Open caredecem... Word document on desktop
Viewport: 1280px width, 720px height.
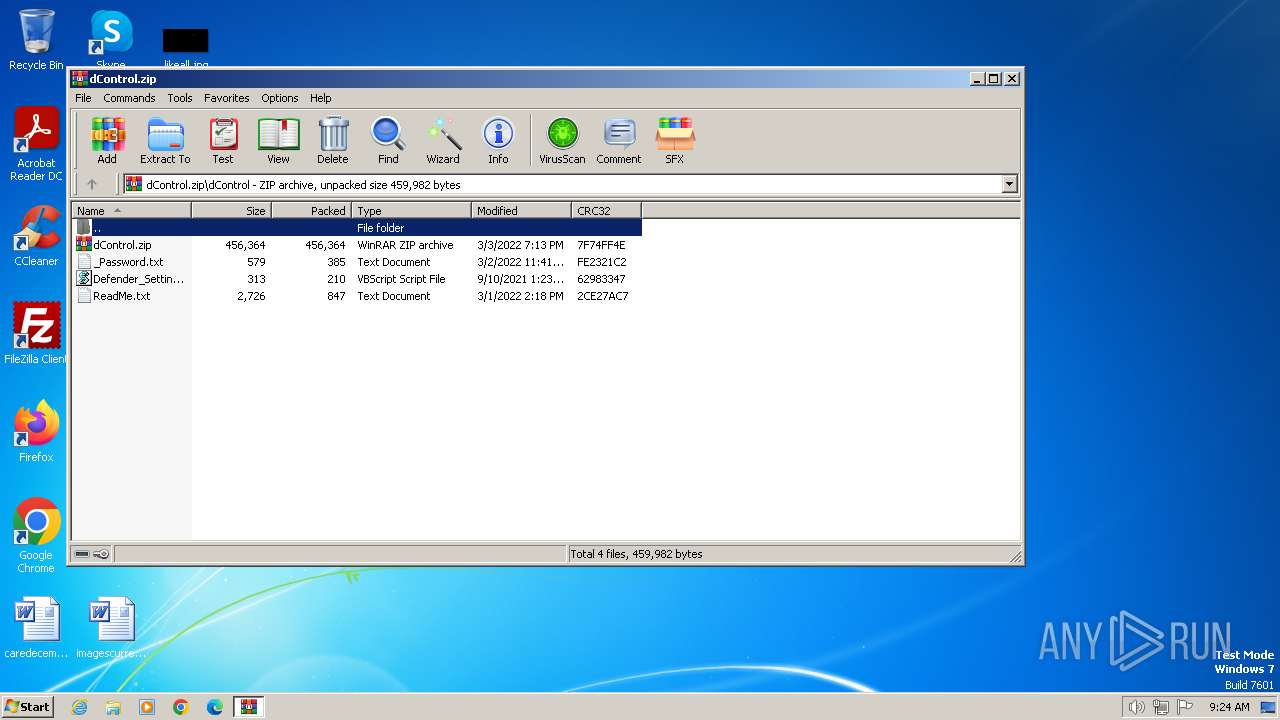point(36,628)
